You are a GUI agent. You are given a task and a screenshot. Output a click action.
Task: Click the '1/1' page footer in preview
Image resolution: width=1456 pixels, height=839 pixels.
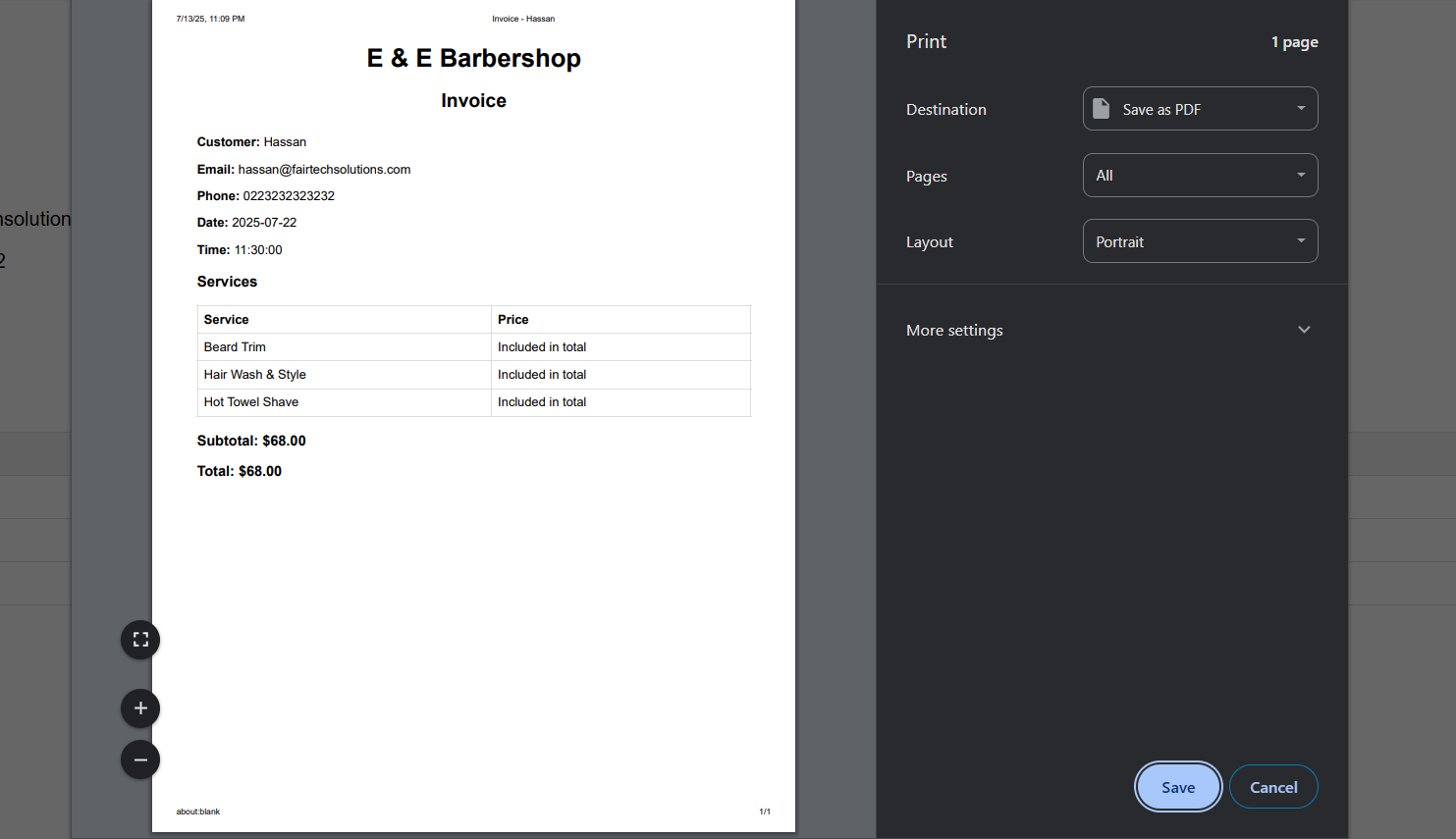764,811
